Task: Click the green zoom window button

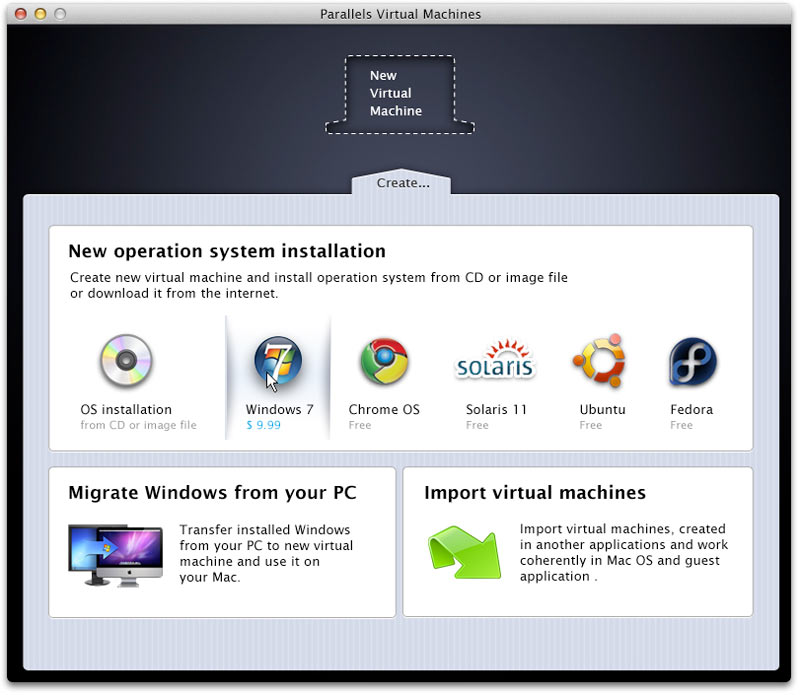Action: [60, 14]
